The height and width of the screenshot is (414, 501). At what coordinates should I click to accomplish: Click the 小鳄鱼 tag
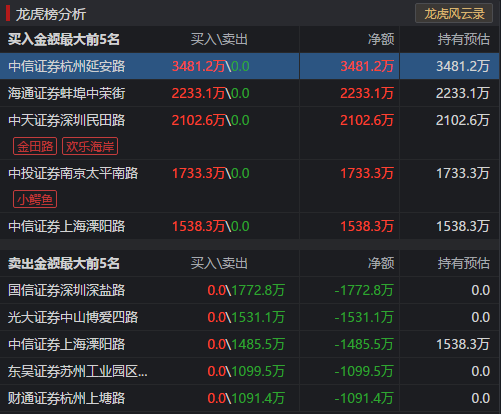click(35, 199)
